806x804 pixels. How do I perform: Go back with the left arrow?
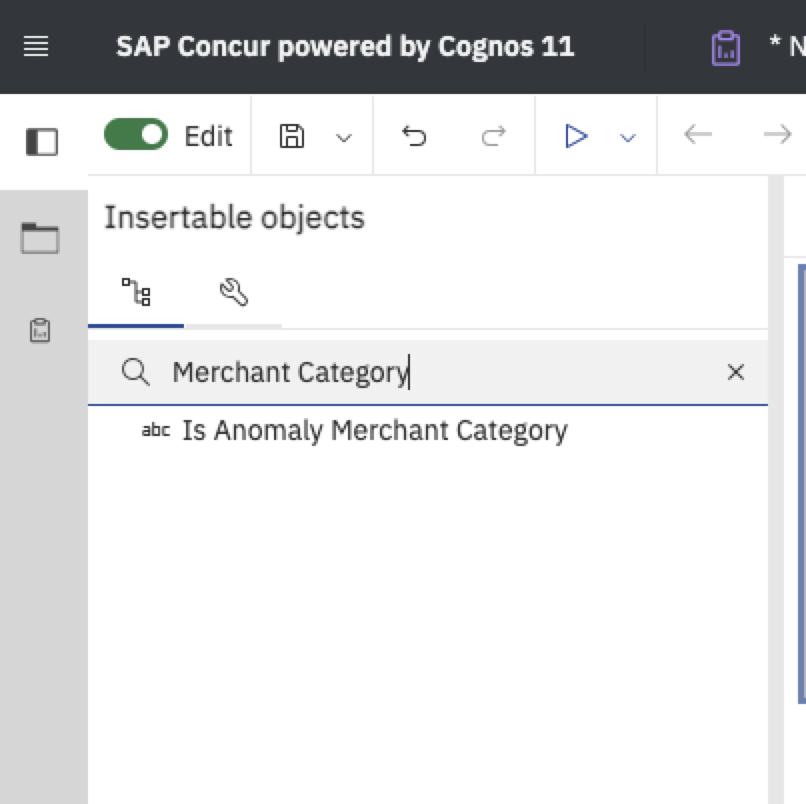pos(698,135)
